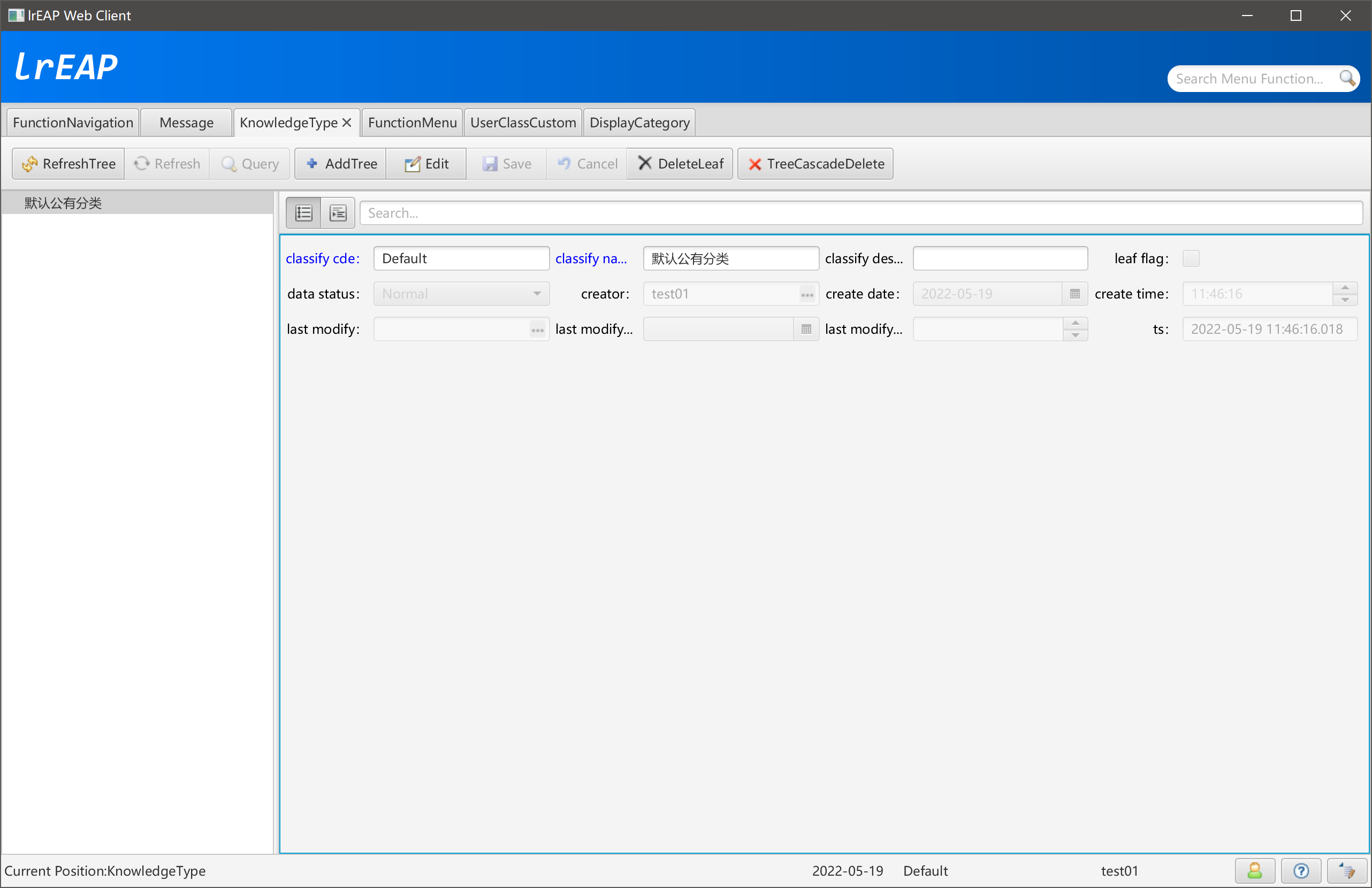Increase create time with up arrow
This screenshot has height=888, width=1372.
coord(1345,288)
